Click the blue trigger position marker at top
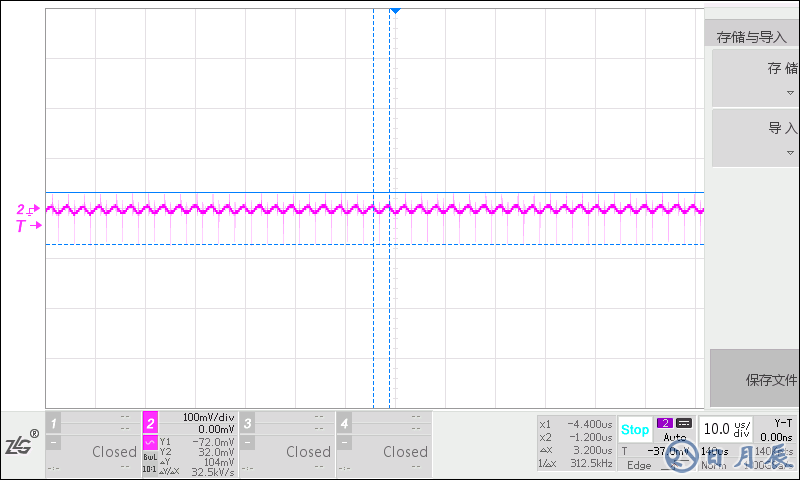The width and height of the screenshot is (800, 480). tap(395, 10)
